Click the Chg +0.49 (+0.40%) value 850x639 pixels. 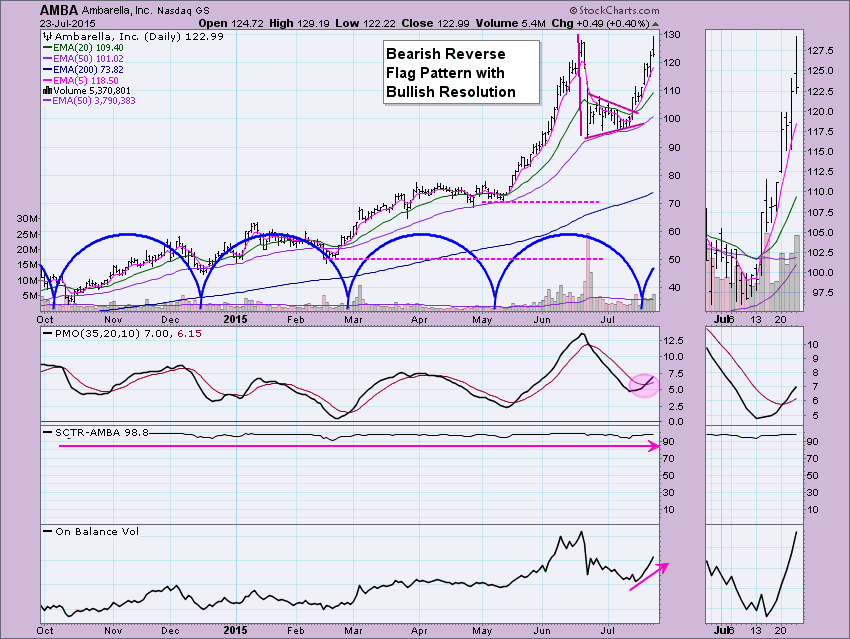click(x=600, y=23)
